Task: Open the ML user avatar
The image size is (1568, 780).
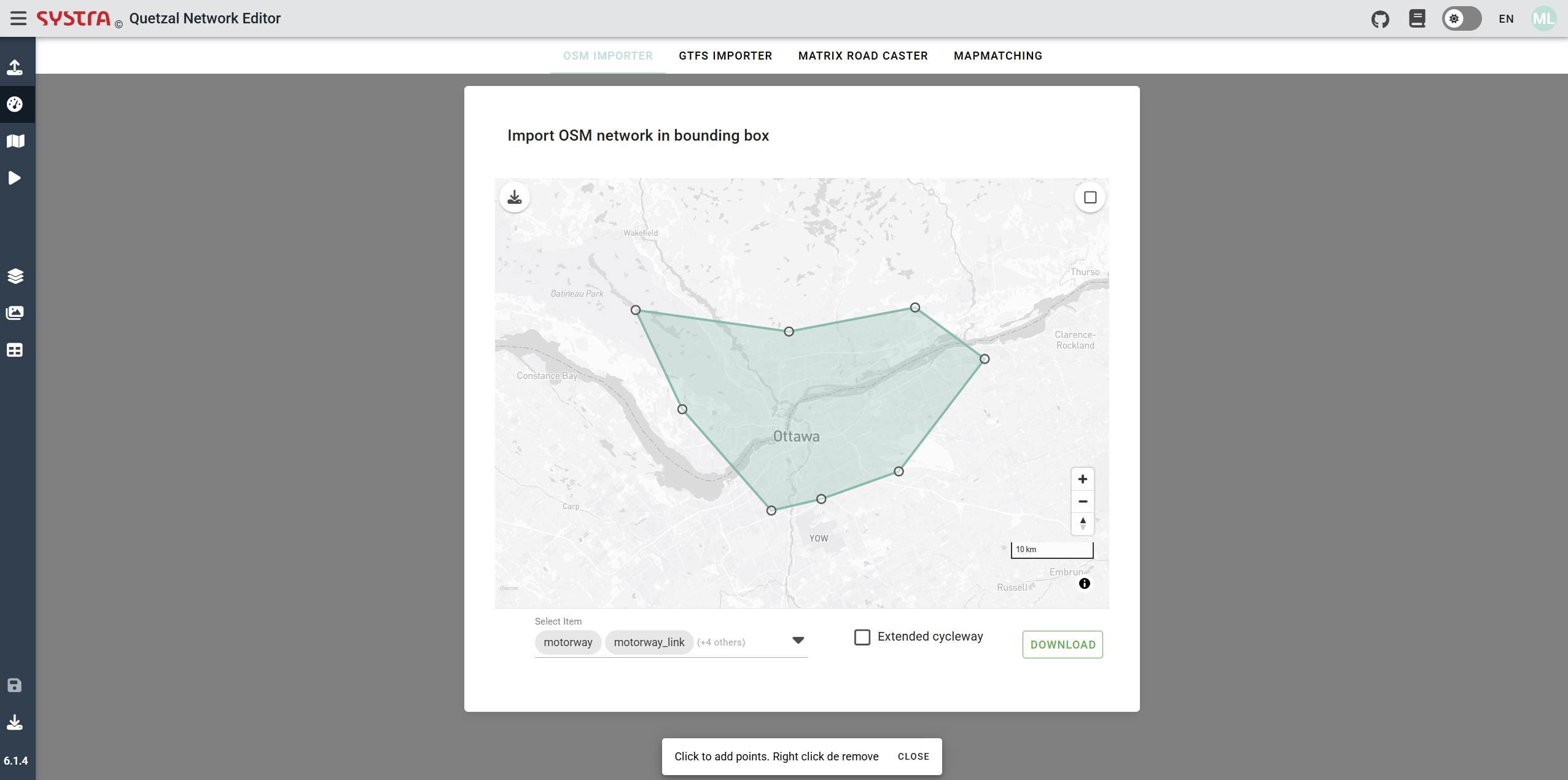Action: pyautogui.click(x=1543, y=19)
